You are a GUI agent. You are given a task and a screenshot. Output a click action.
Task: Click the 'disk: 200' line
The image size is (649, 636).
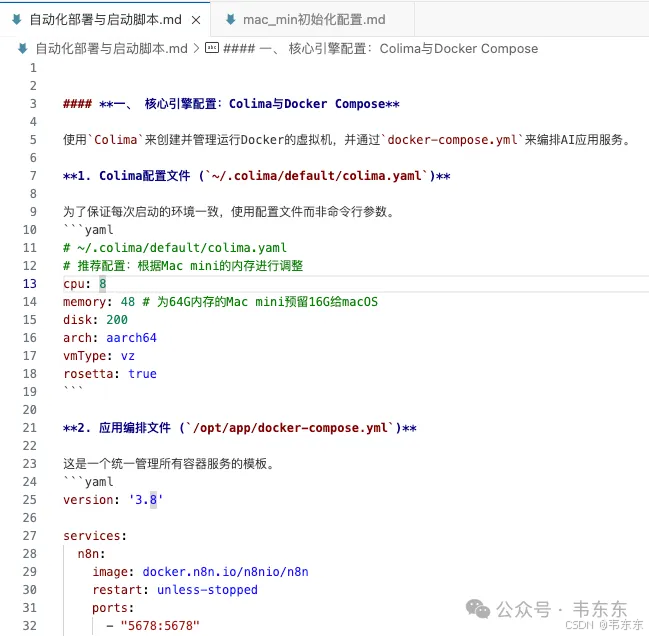click(95, 320)
